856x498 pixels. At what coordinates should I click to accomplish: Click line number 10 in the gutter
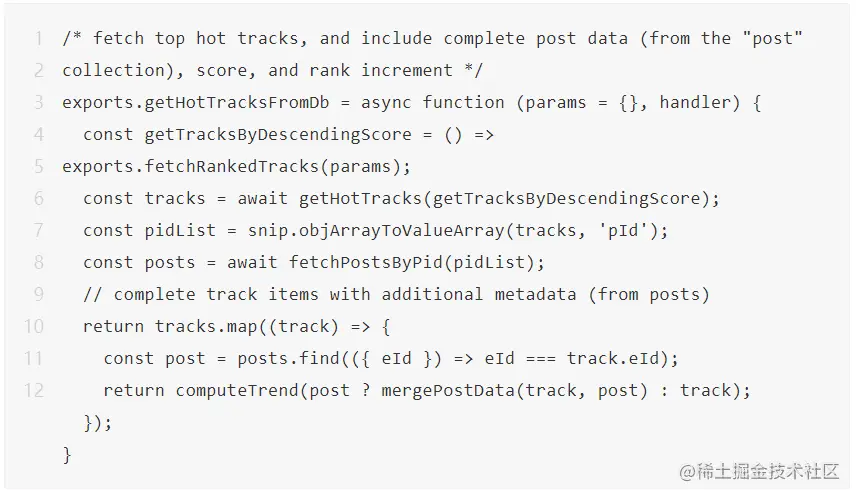(x=33, y=327)
